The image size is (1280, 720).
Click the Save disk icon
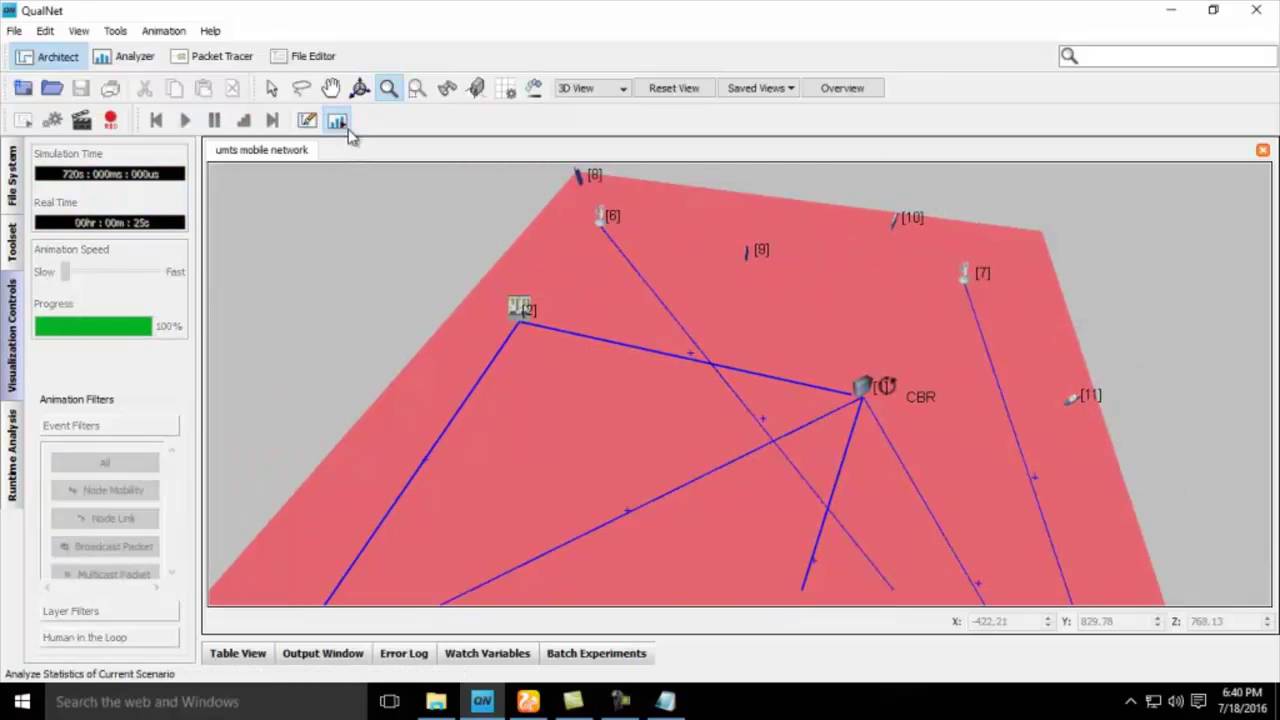click(81, 88)
